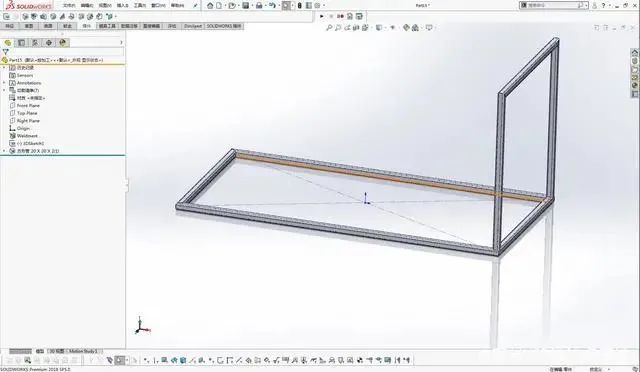Open the 插入 menu

point(122,6)
